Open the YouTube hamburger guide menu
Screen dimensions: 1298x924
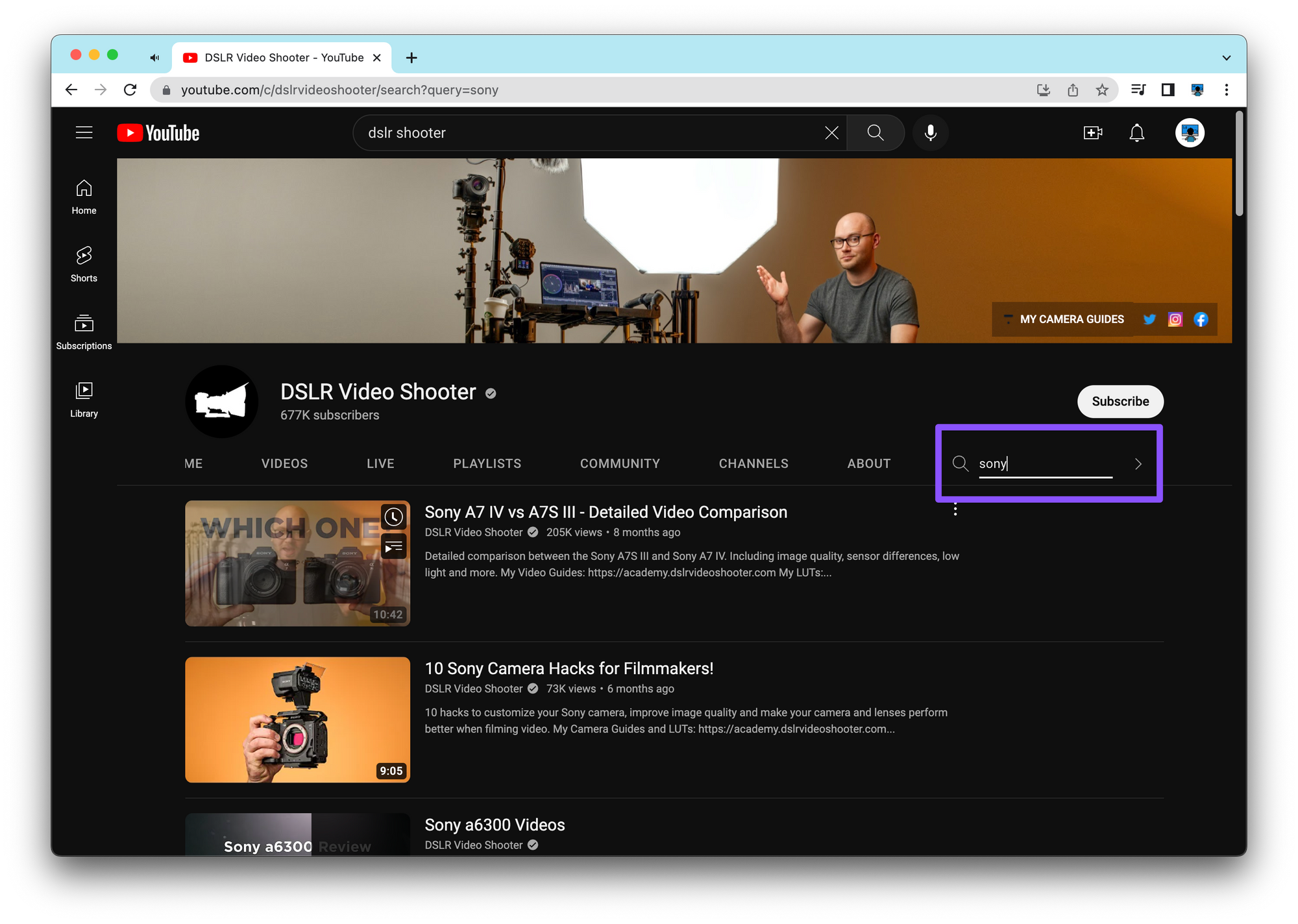(x=84, y=133)
